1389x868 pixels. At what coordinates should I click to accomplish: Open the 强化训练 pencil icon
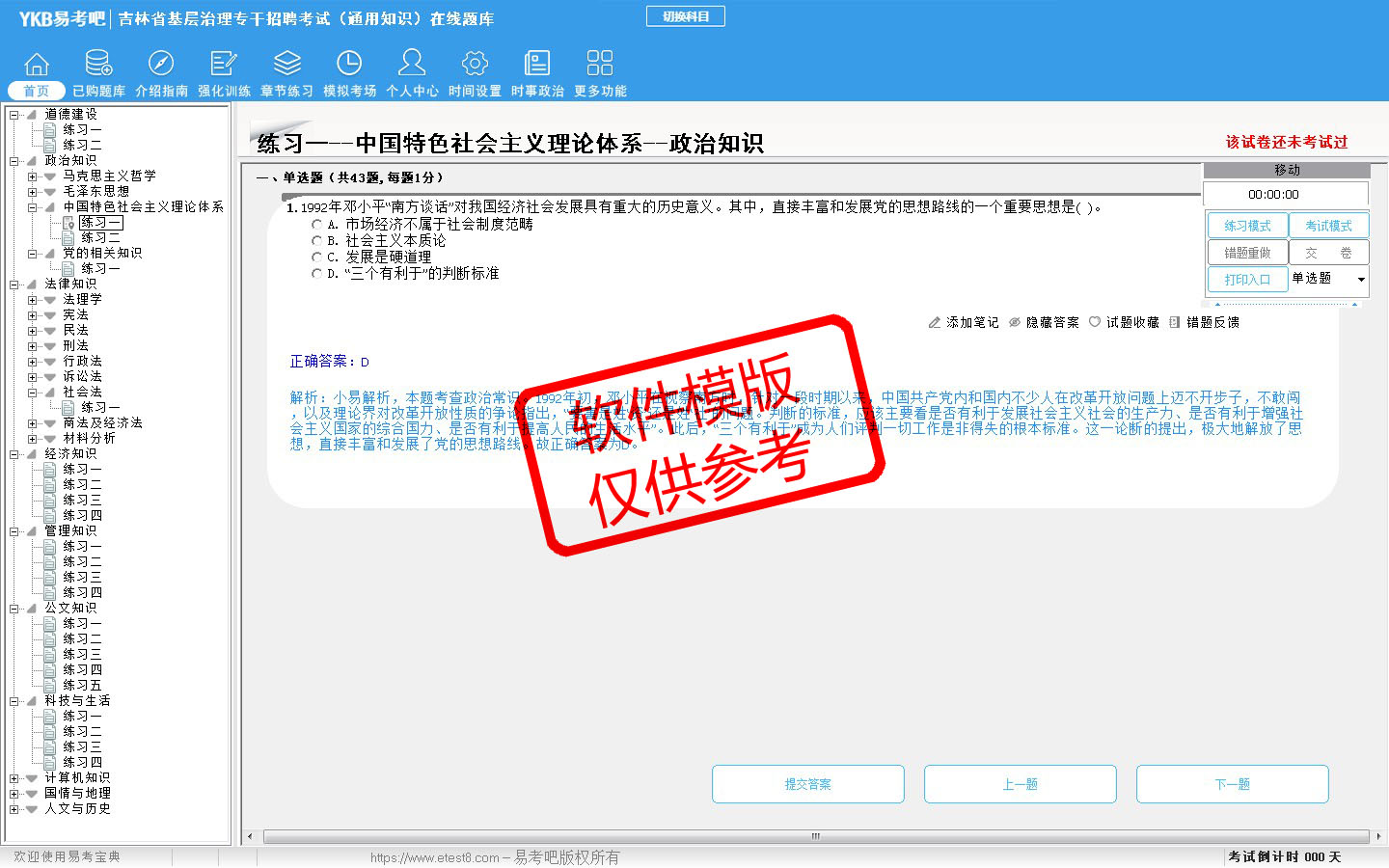224,65
